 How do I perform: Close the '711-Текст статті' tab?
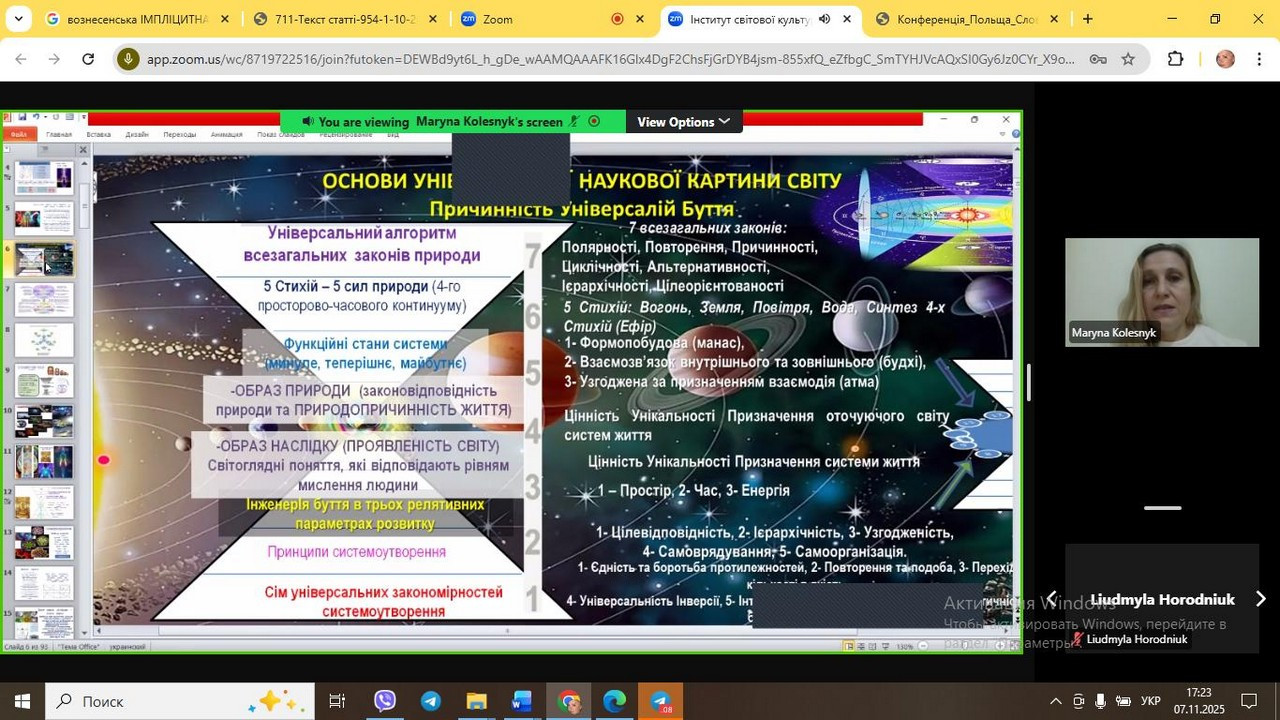click(431, 19)
